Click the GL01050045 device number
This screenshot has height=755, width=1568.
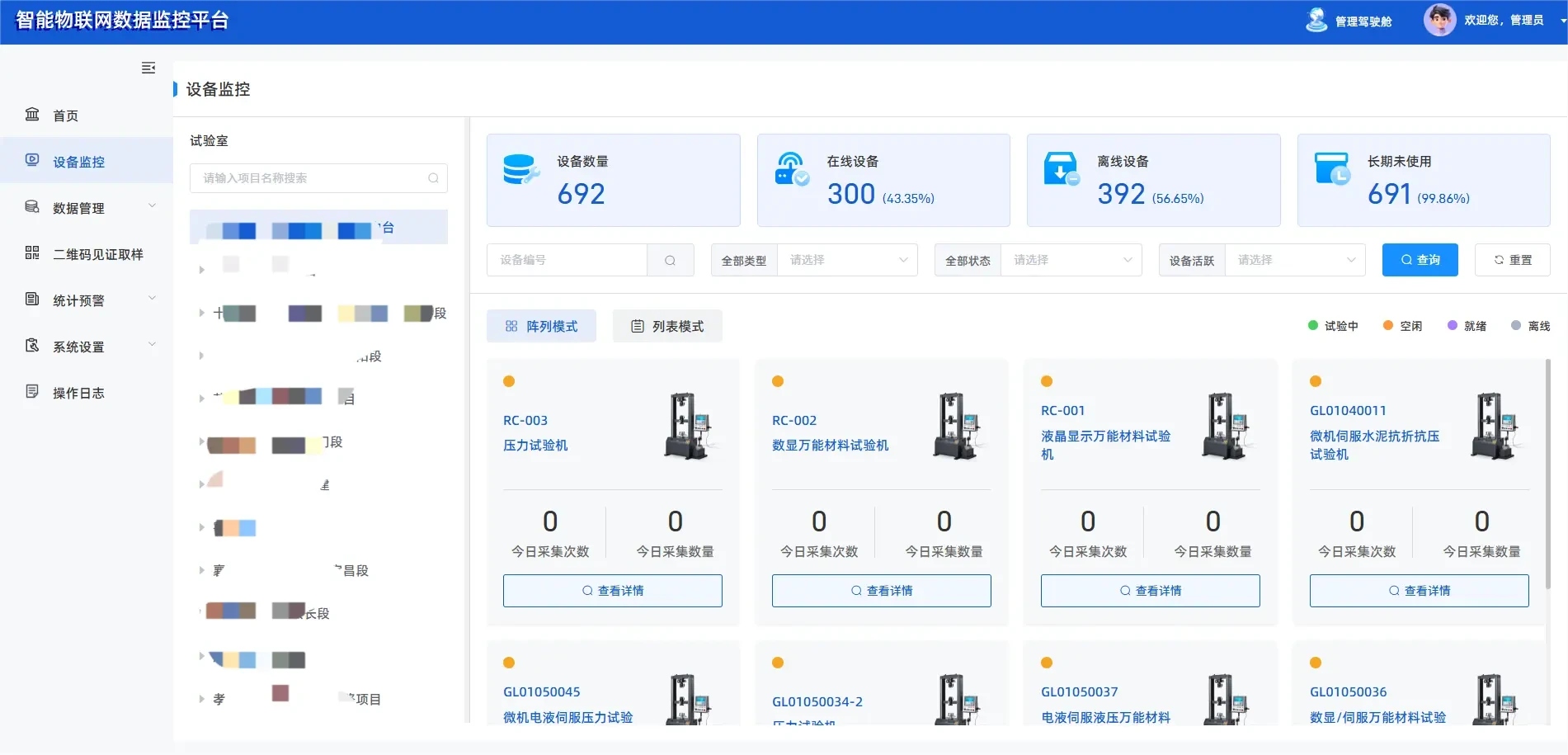(x=542, y=691)
